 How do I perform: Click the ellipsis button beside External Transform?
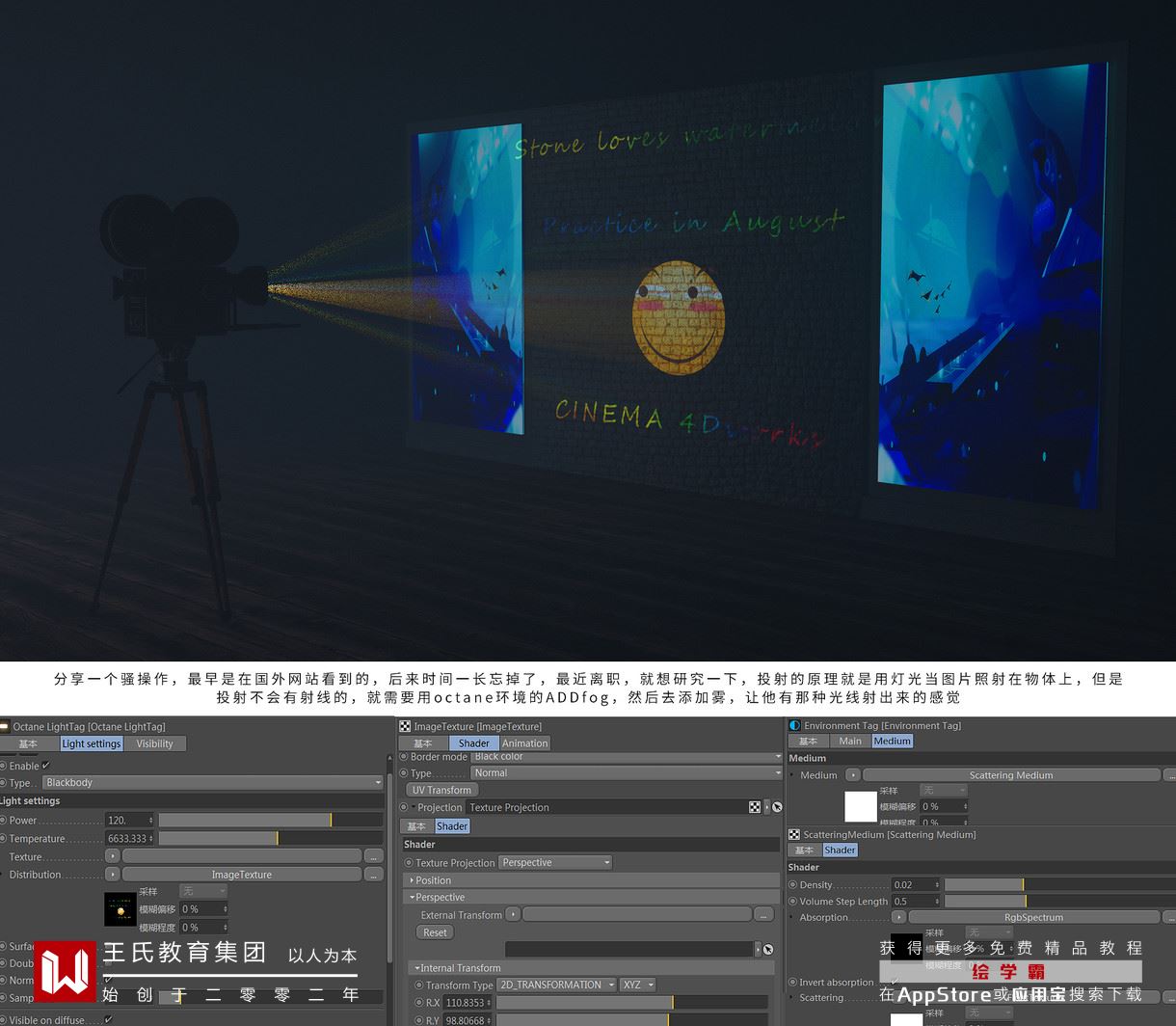[x=764, y=914]
